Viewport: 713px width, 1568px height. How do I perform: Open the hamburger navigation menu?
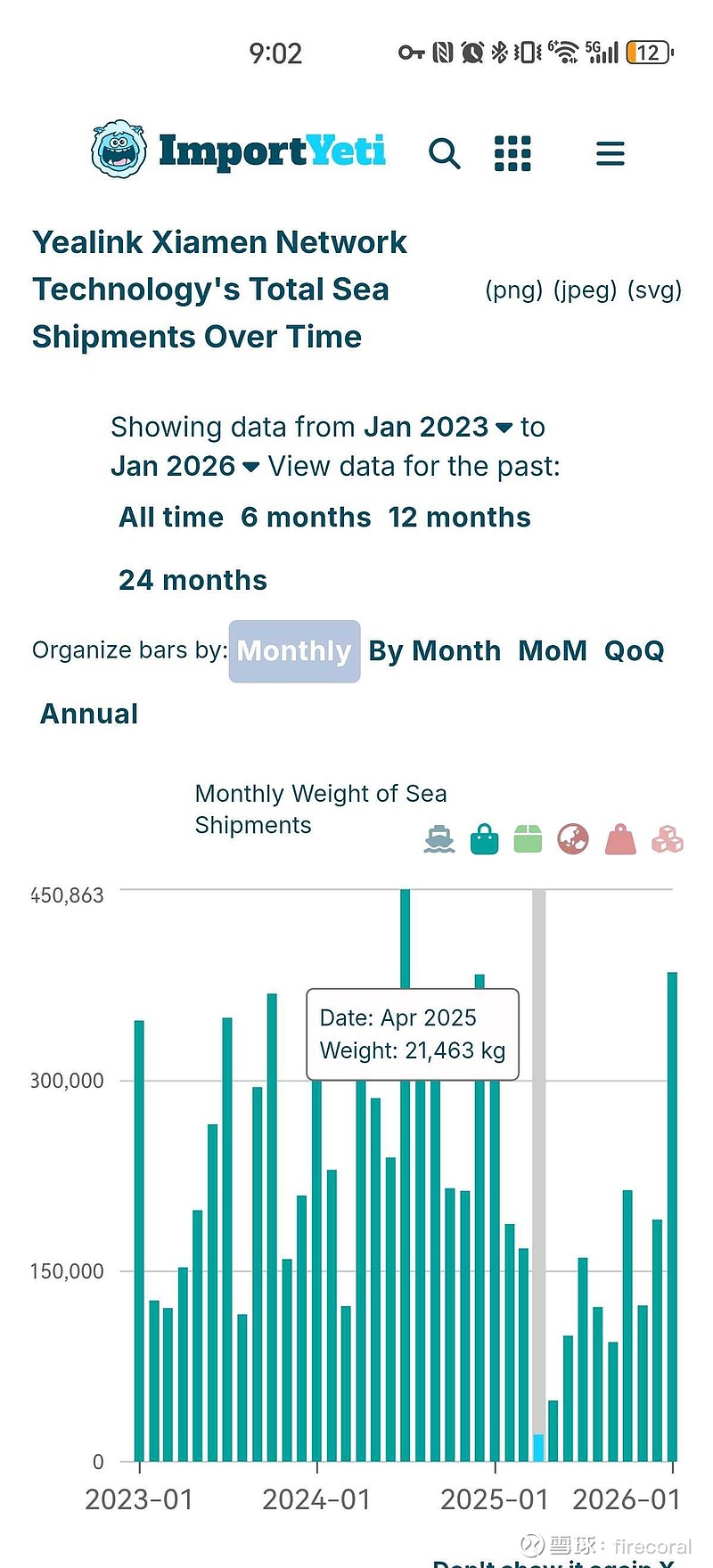click(x=610, y=153)
